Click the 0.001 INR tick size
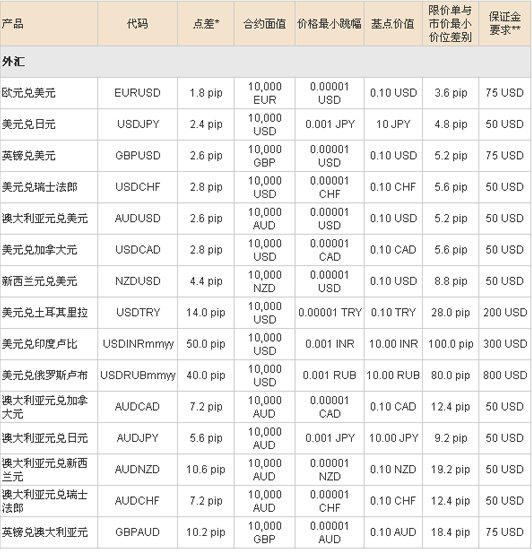Viewport: 532px width, 555px height. click(330, 344)
